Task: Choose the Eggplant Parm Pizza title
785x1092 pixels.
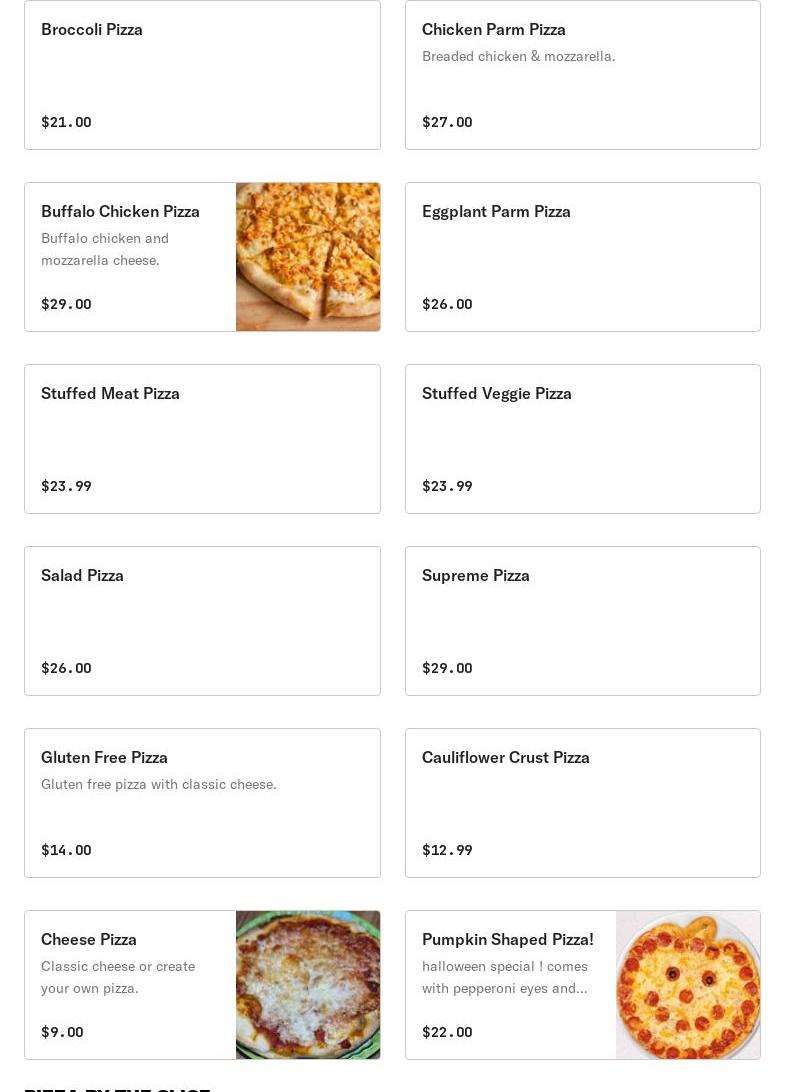Action: [496, 211]
